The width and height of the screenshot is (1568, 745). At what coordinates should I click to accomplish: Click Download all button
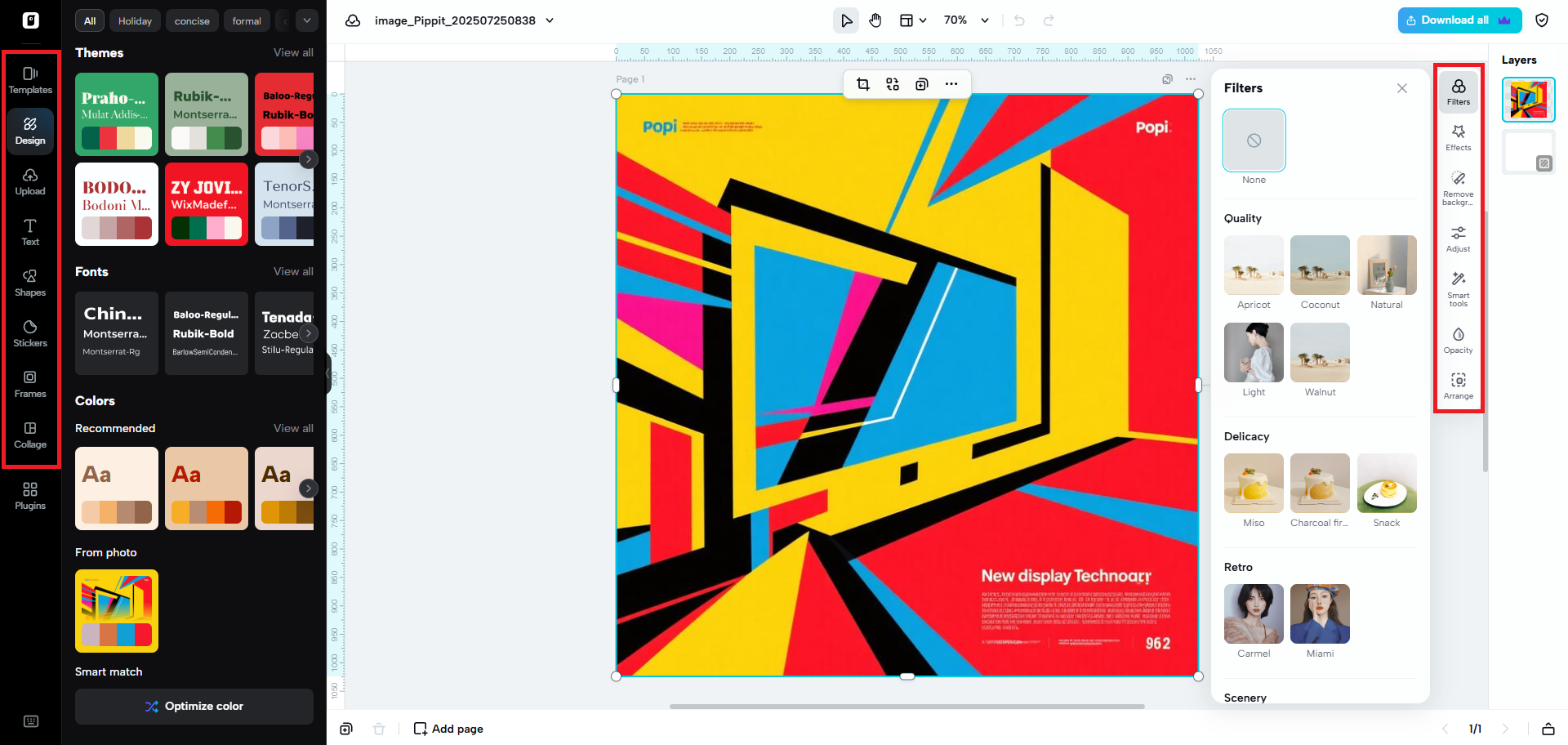[x=1459, y=20]
